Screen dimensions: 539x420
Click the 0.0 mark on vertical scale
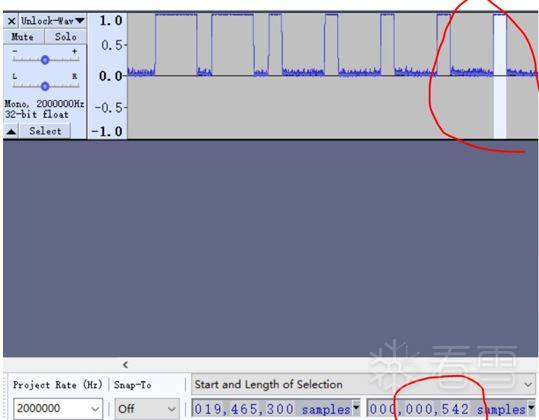pos(111,76)
